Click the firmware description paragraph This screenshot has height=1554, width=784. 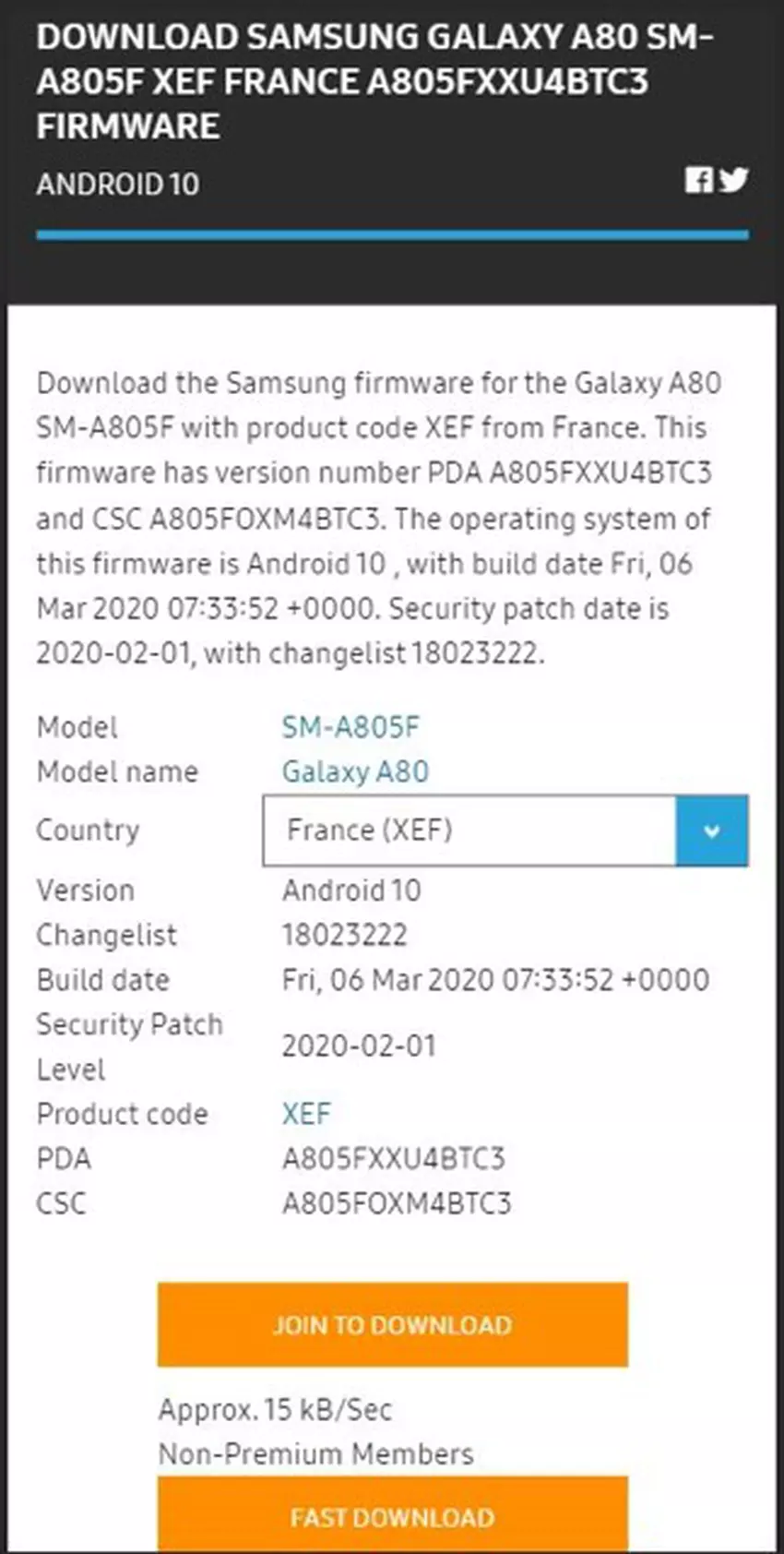point(378,518)
